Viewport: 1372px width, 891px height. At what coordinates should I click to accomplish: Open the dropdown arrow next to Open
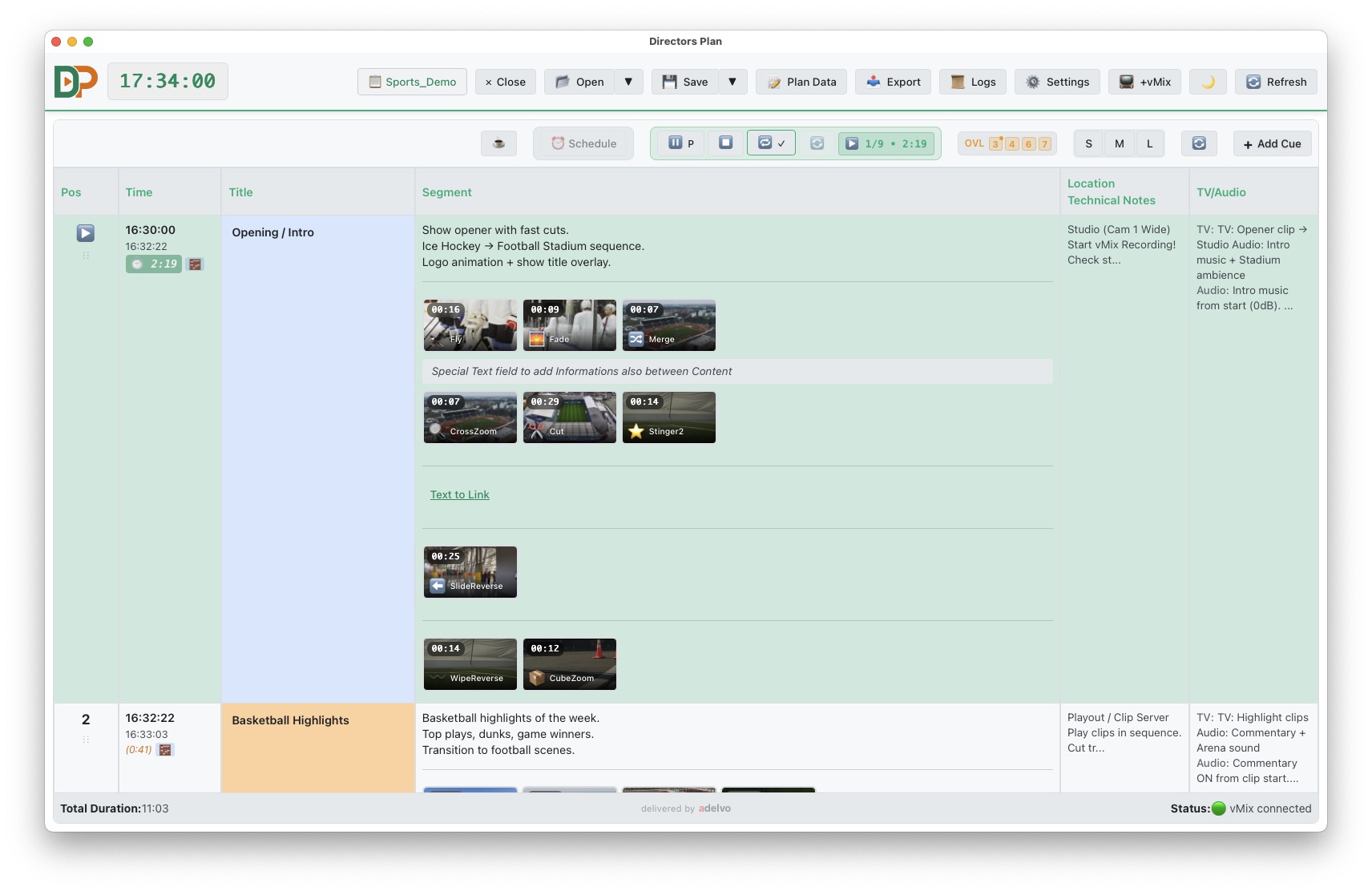[x=628, y=81]
